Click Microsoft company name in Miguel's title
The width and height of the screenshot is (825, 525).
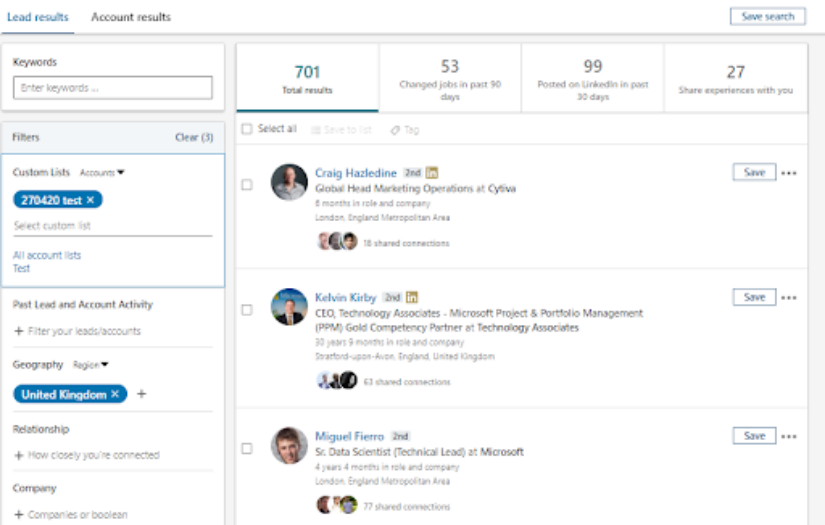[x=502, y=452]
